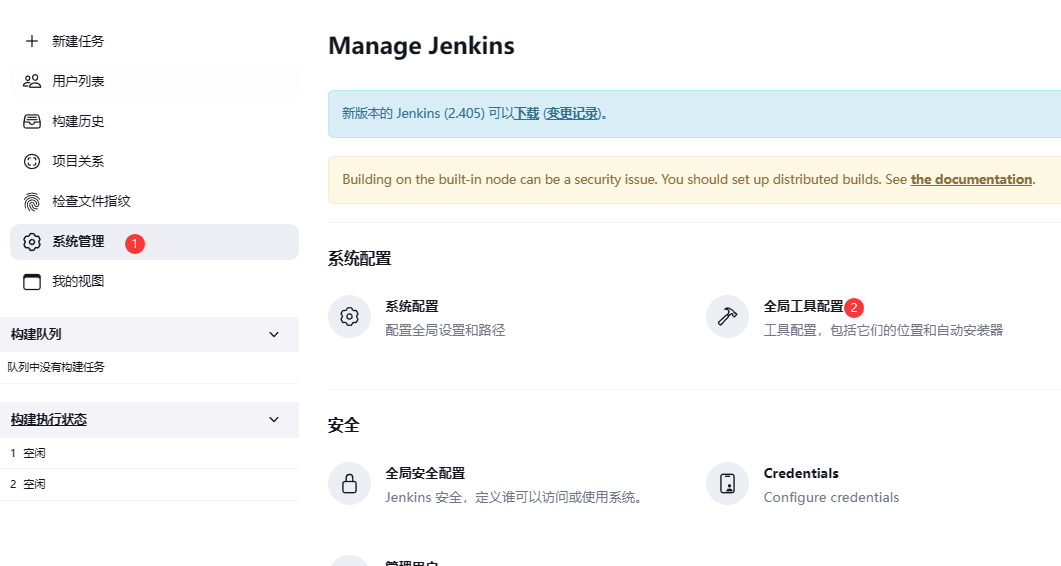The image size is (1061, 566).
Task: Click the plus icon beside 新建任务
Action: [x=32, y=41]
